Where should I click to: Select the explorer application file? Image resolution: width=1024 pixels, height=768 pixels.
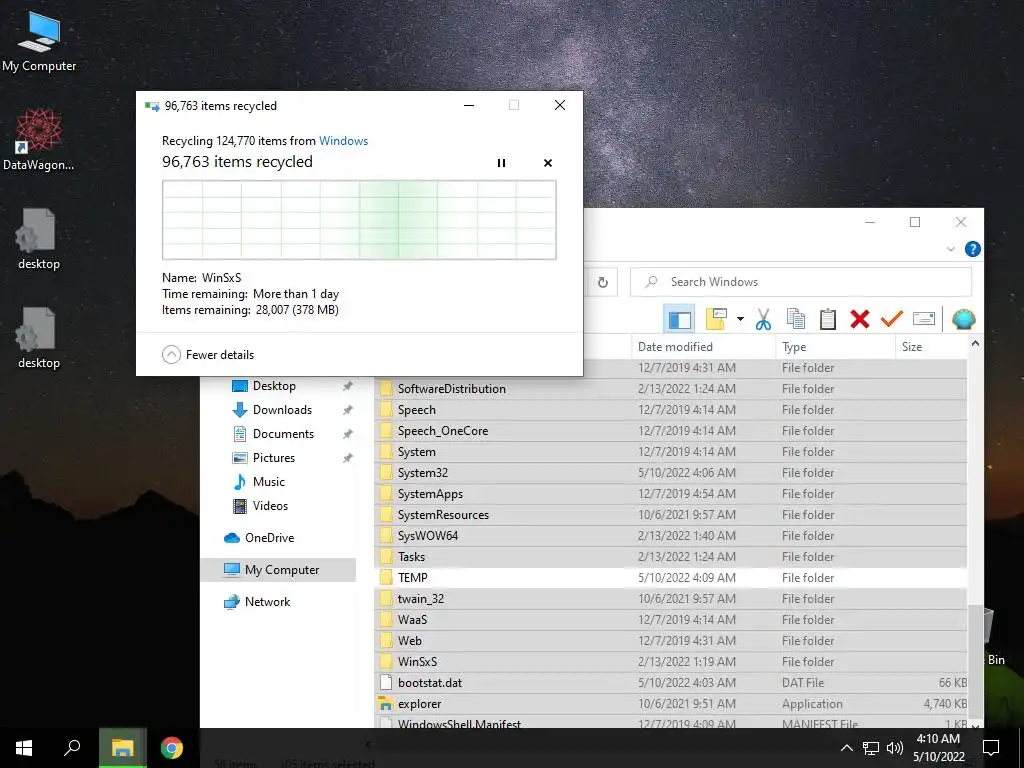(x=672, y=703)
